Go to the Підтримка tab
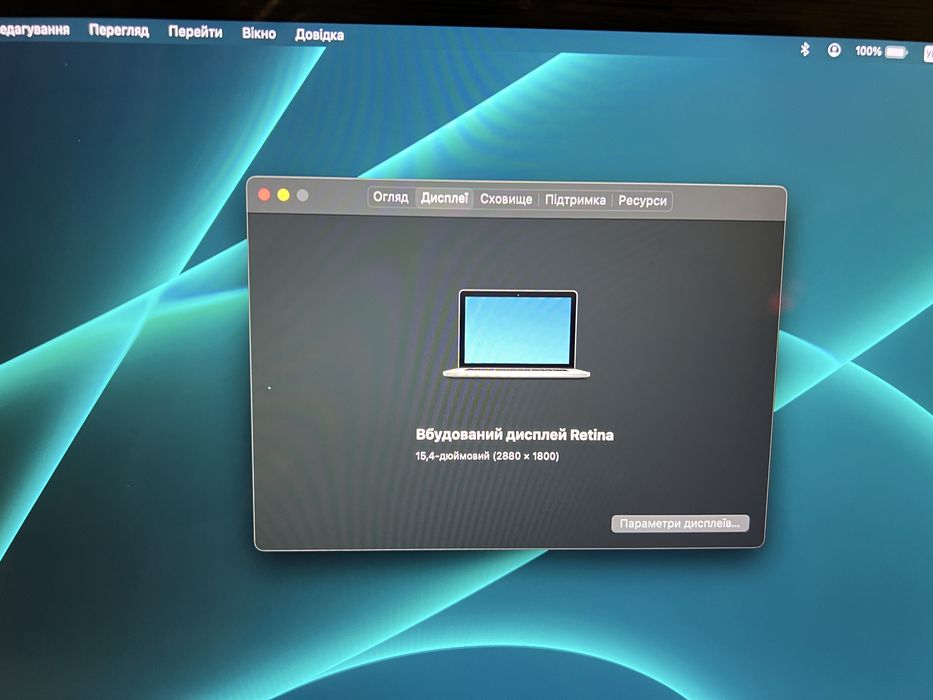 (575, 200)
